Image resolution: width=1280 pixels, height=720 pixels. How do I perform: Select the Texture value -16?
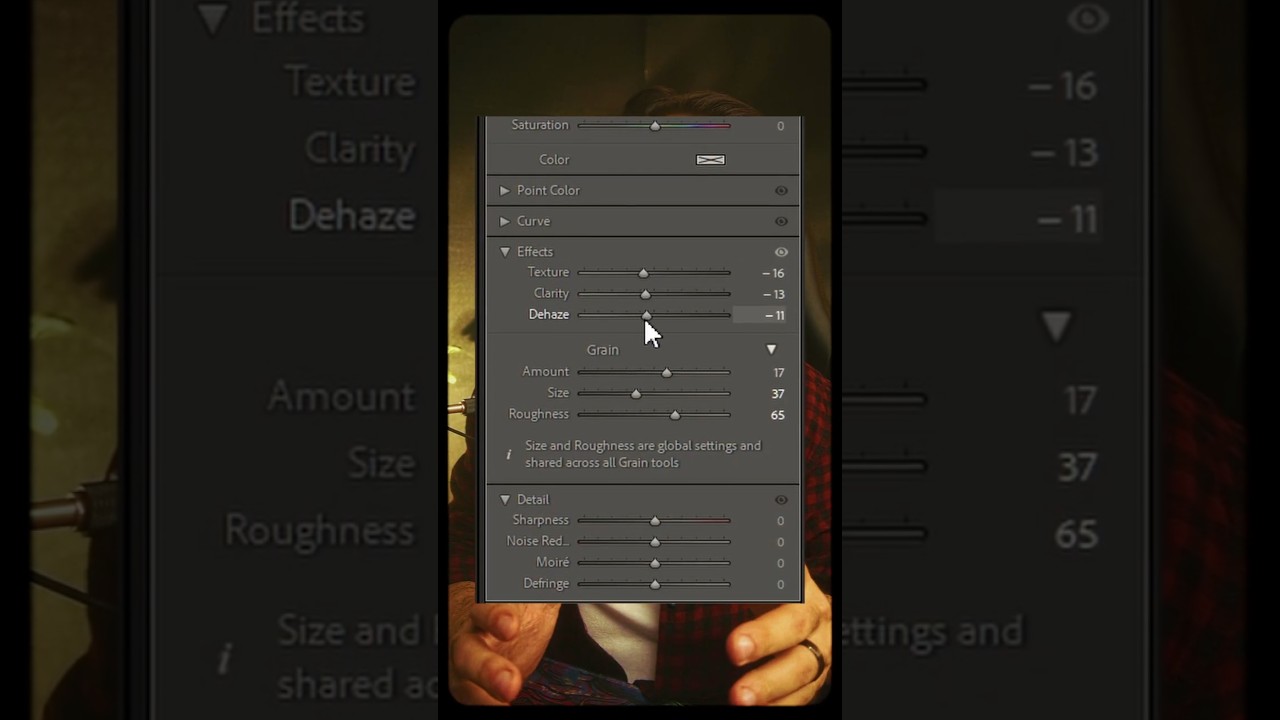[x=773, y=273]
